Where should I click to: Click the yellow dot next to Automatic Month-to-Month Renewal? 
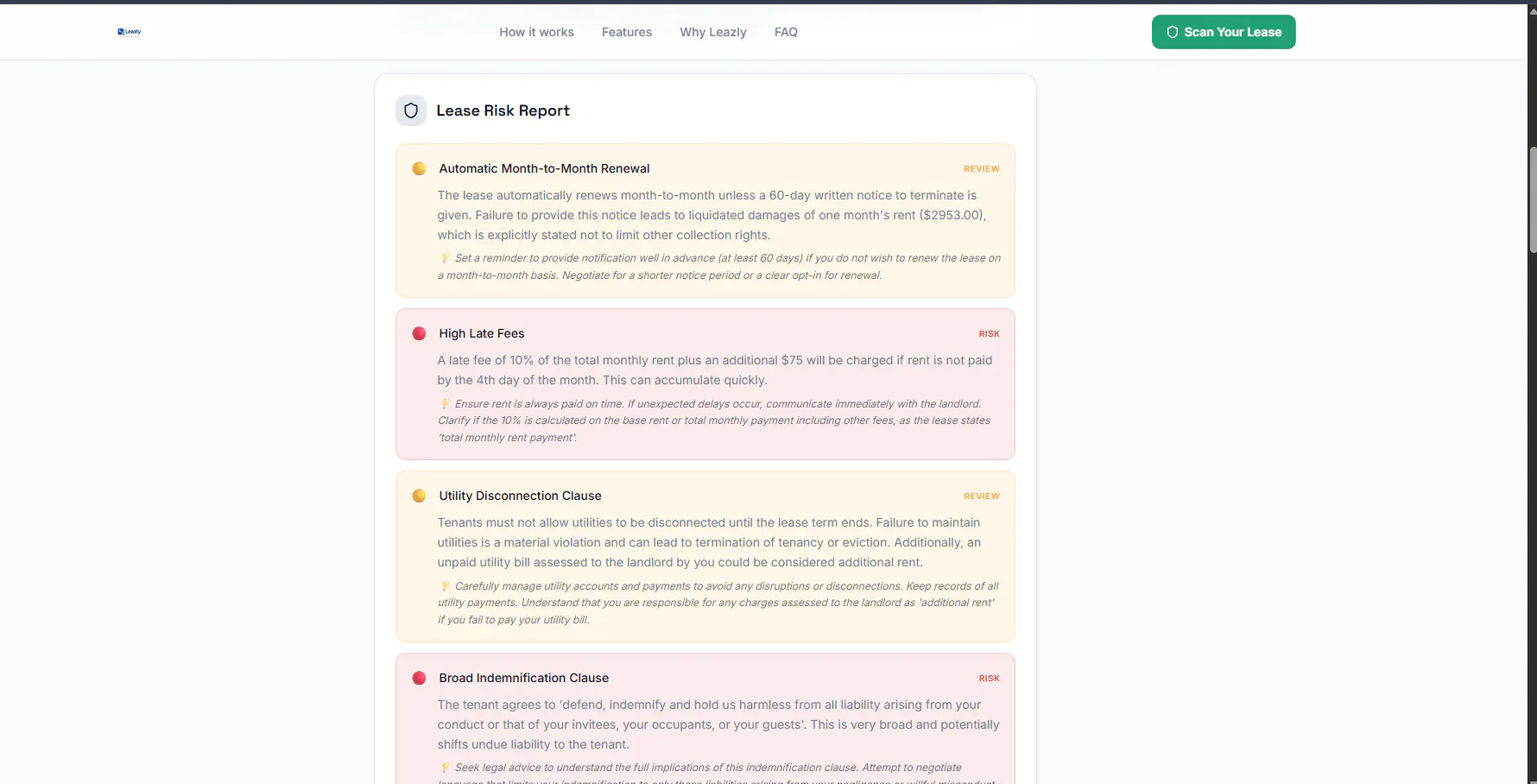coord(419,168)
